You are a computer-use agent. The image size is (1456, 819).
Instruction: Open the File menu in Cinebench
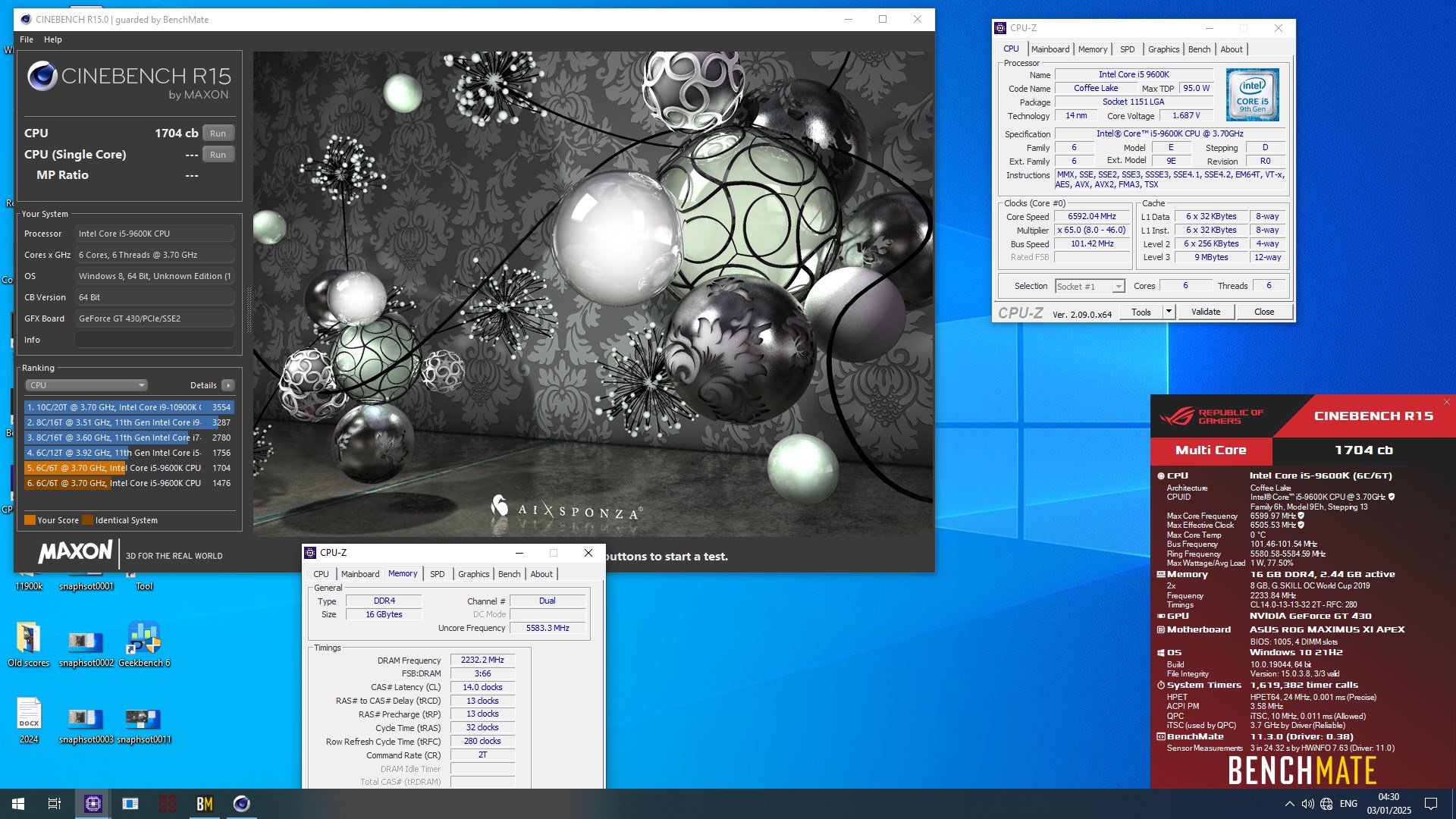pos(27,39)
